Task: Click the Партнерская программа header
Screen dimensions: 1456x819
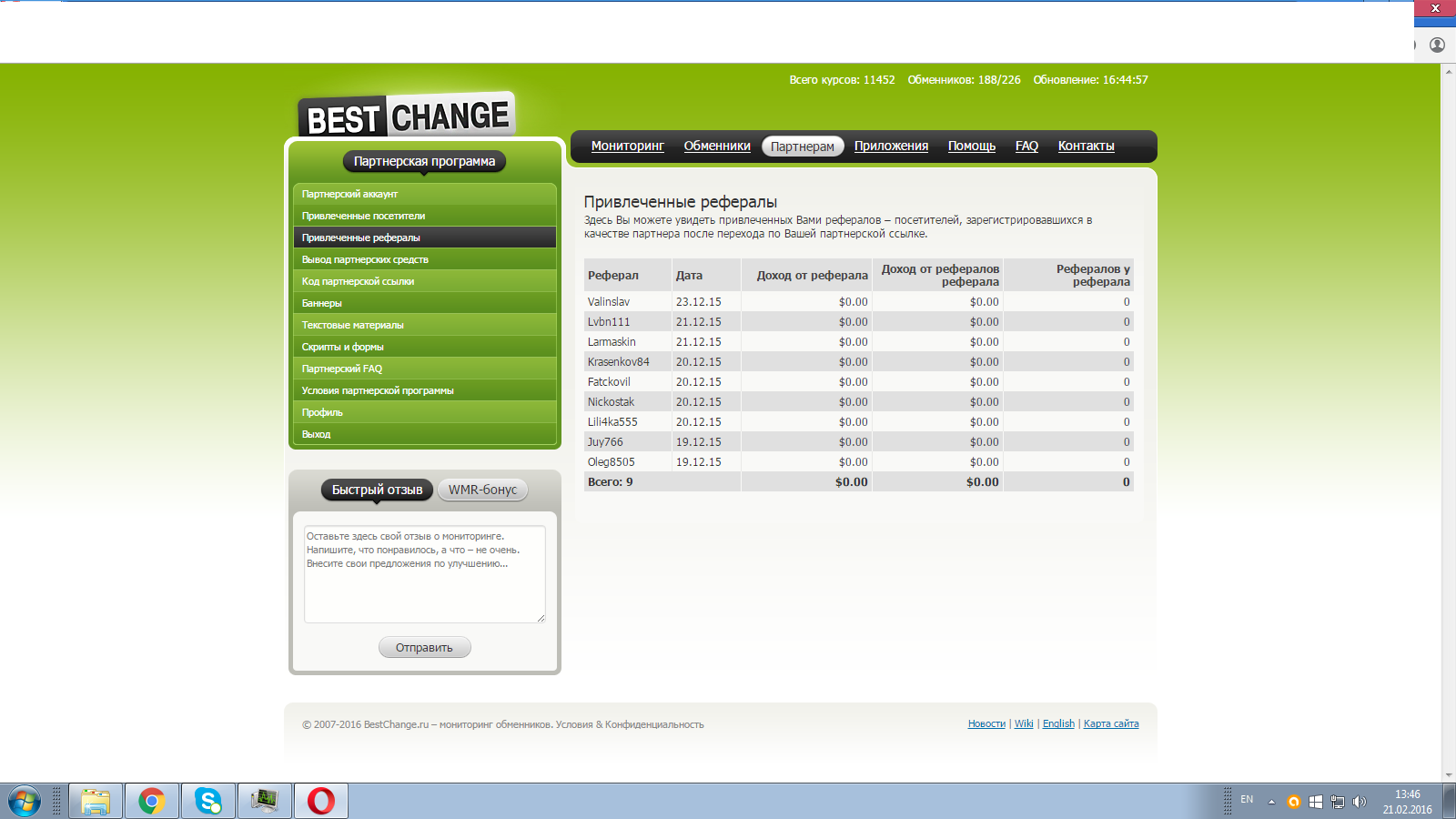Action: tap(424, 161)
